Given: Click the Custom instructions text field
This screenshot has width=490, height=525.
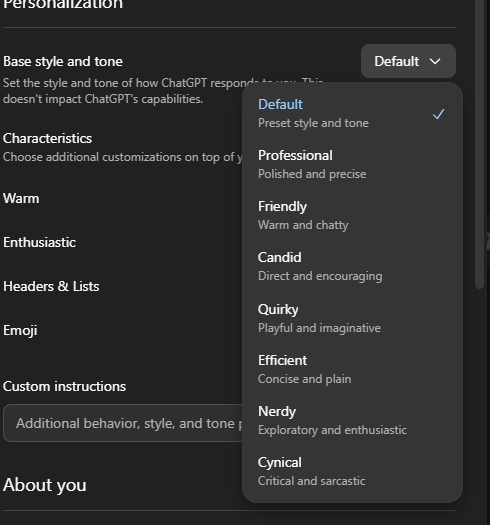Looking at the screenshot, I should (x=123, y=423).
